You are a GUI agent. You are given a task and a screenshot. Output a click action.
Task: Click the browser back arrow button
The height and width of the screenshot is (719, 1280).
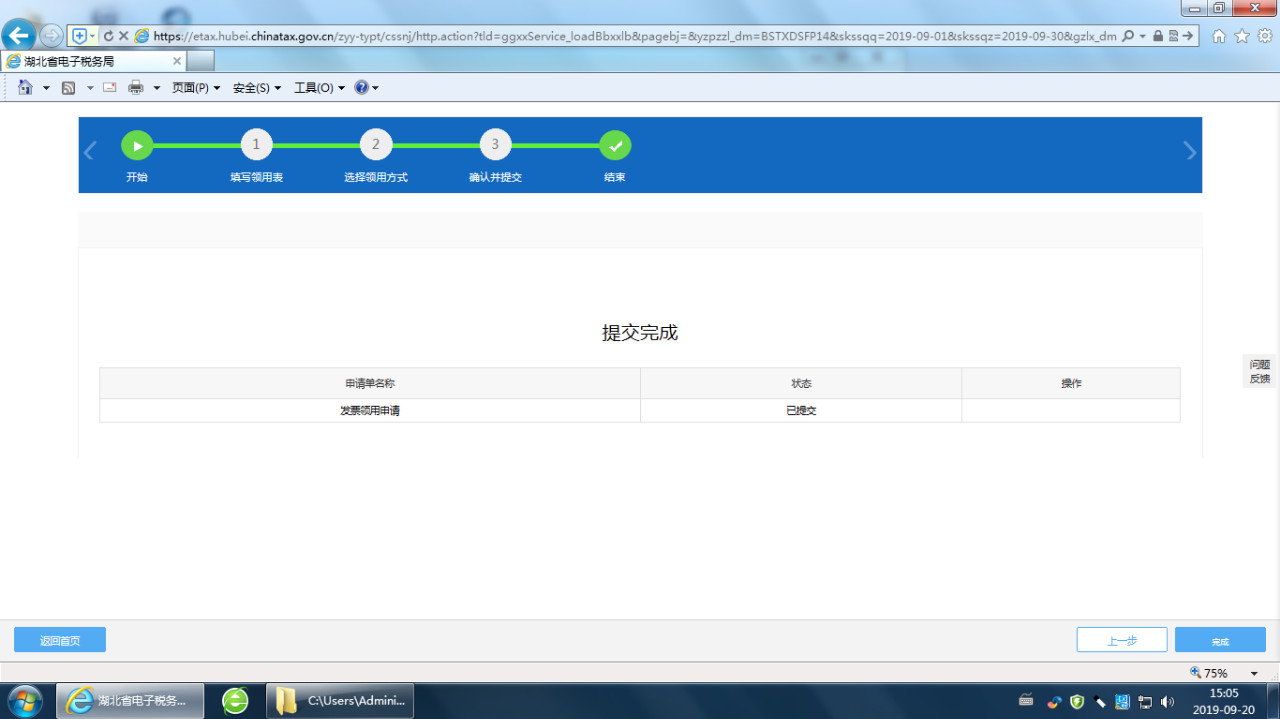point(19,36)
